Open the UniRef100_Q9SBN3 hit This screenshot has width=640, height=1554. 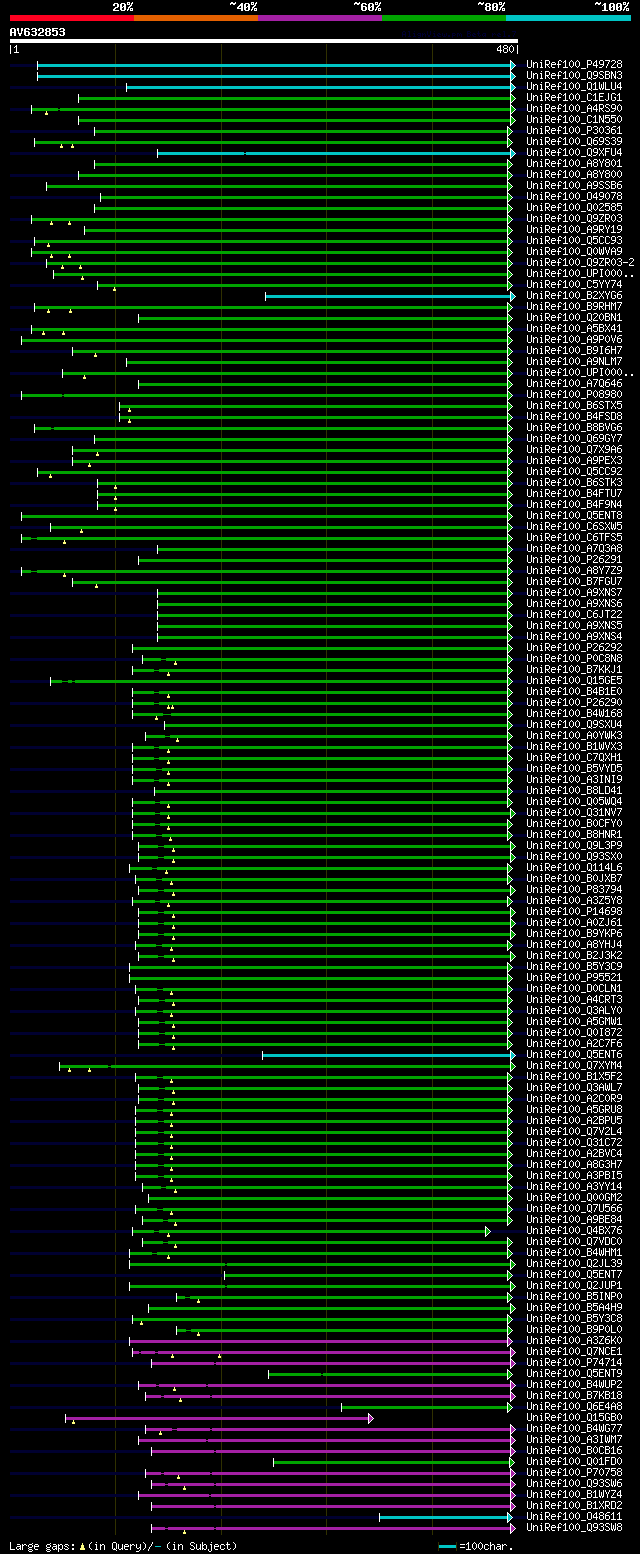574,76
